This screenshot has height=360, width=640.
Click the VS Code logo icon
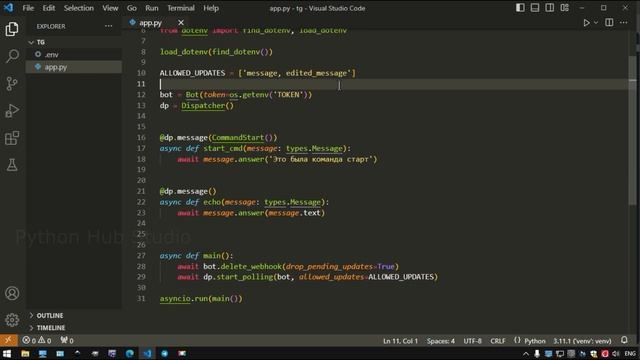coord(8,8)
